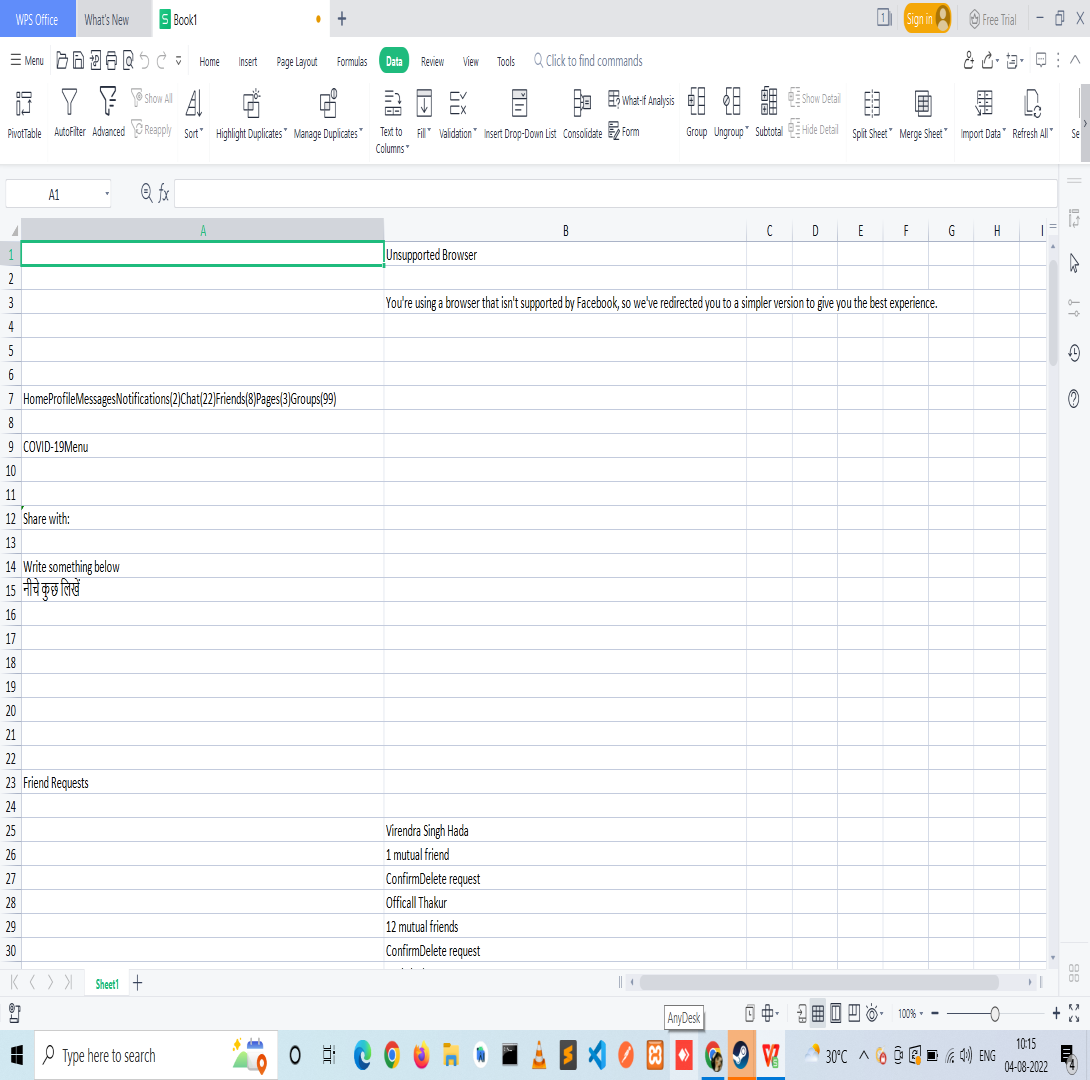The height and width of the screenshot is (1080, 1090).
Task: Open the Import Data dropdown
Action: [983, 114]
